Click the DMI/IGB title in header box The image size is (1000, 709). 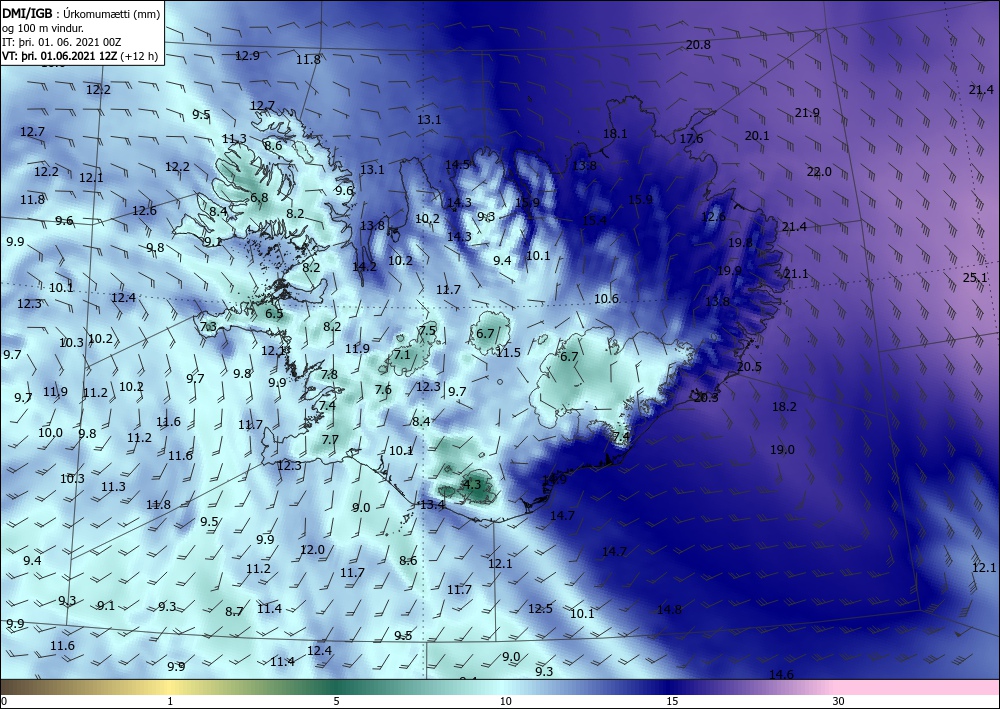click(x=27, y=13)
